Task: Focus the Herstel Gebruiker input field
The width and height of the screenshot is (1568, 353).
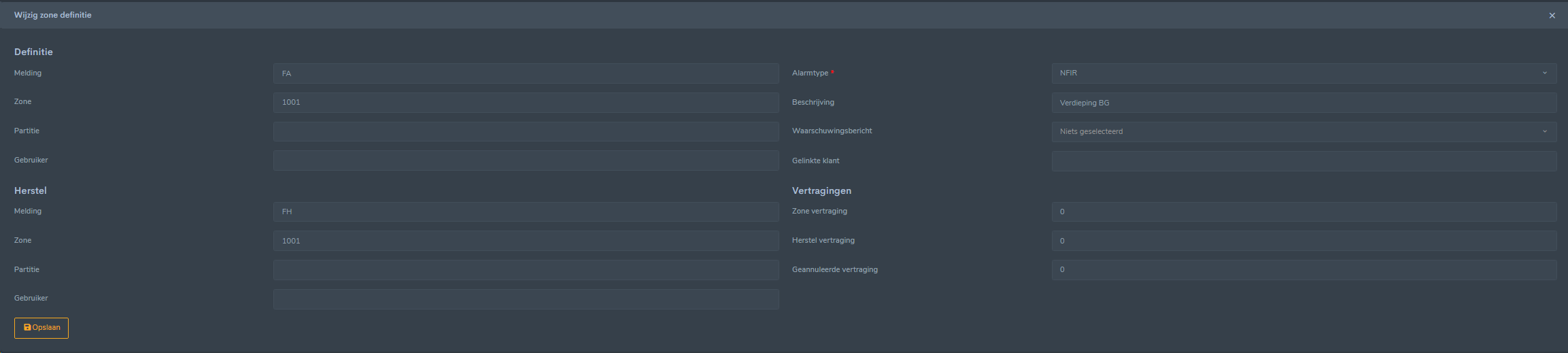Action: [526, 299]
